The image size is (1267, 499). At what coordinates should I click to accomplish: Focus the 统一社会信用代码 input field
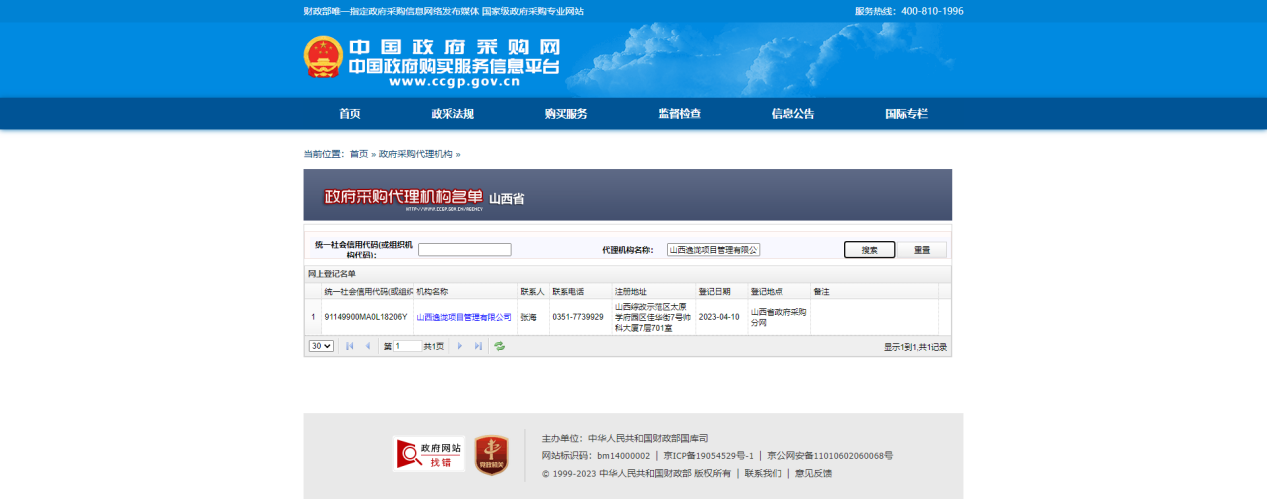pyautogui.click(x=465, y=250)
